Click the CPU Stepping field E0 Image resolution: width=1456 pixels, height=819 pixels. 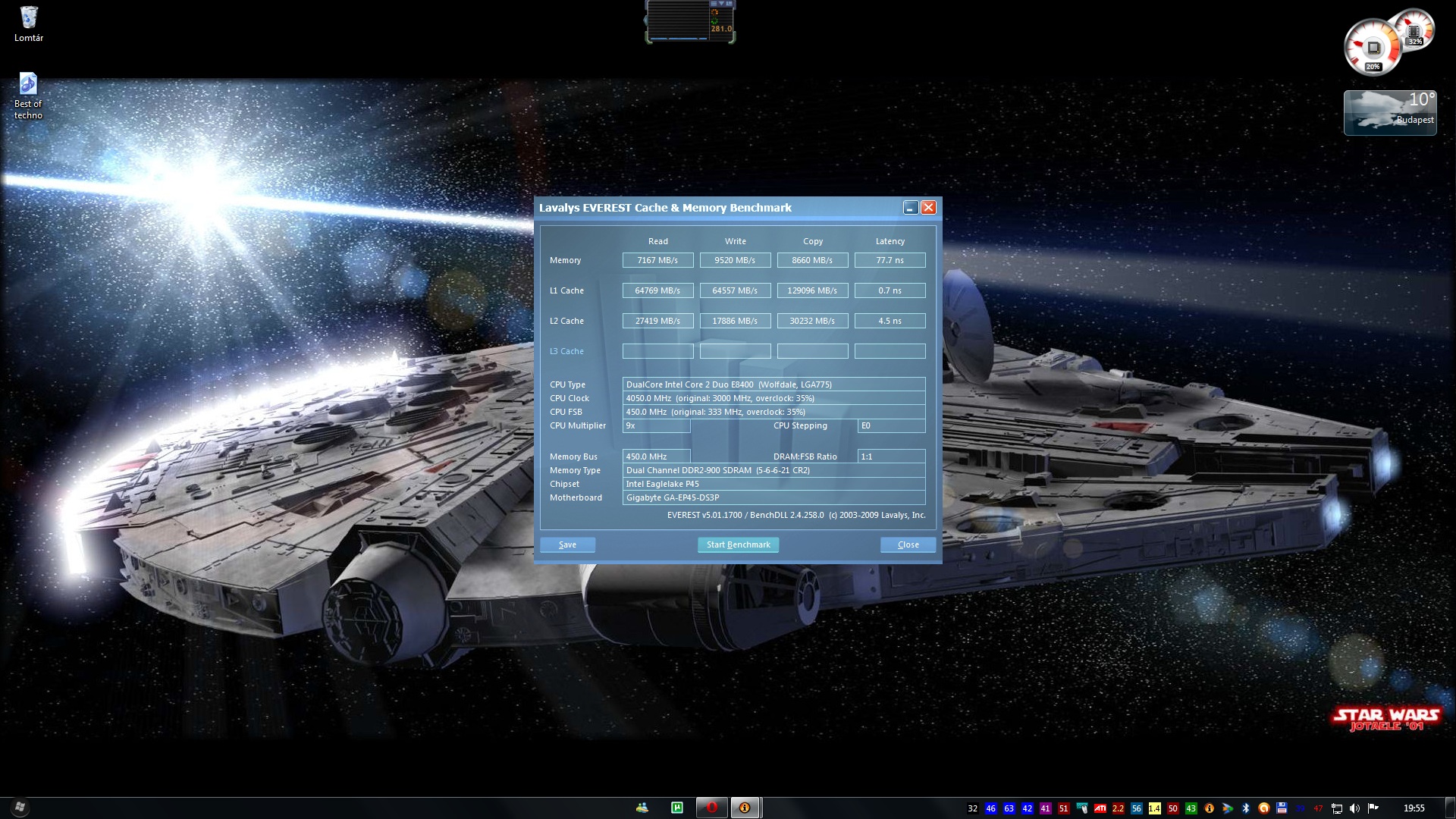click(x=891, y=425)
